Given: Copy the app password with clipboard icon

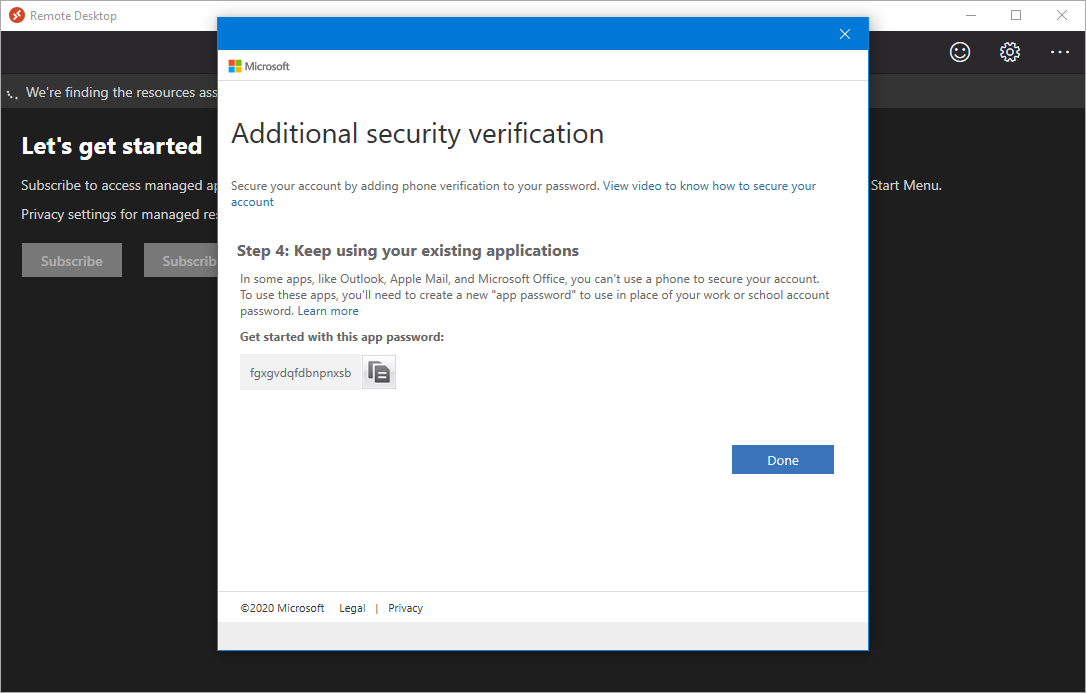Looking at the screenshot, I should [379, 372].
